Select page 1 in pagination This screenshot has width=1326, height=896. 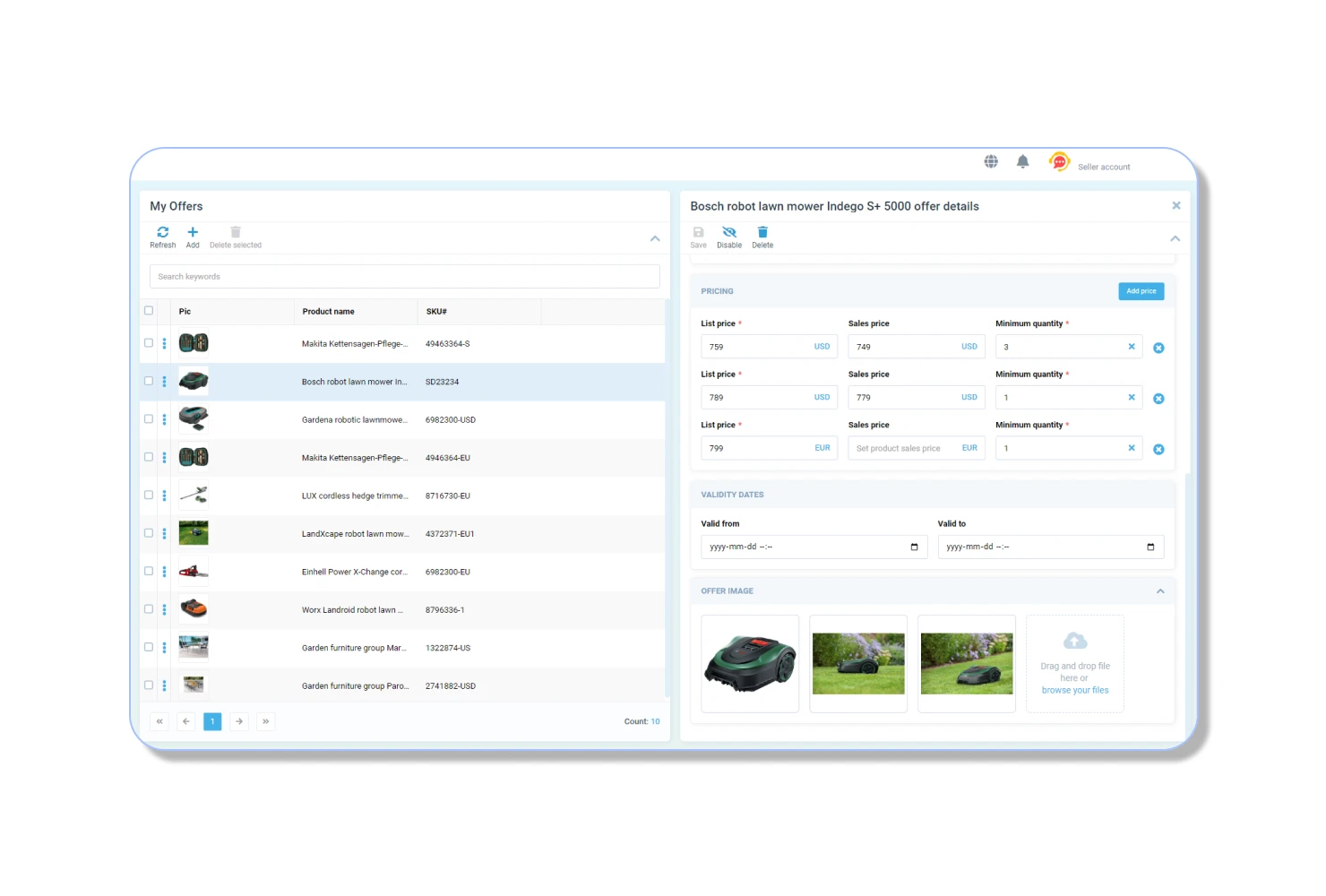point(212,721)
